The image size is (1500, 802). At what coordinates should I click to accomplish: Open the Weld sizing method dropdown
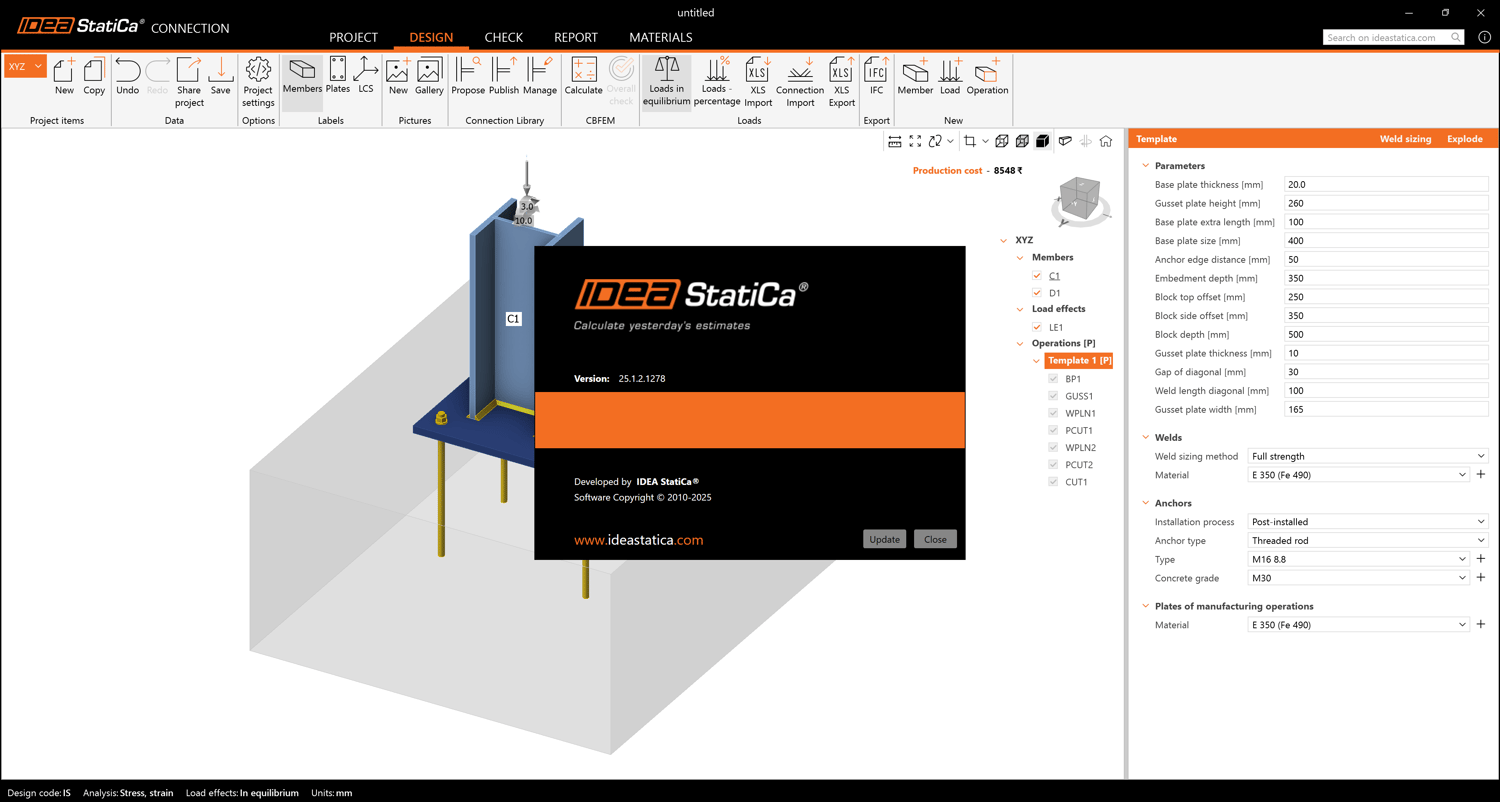pos(1367,456)
